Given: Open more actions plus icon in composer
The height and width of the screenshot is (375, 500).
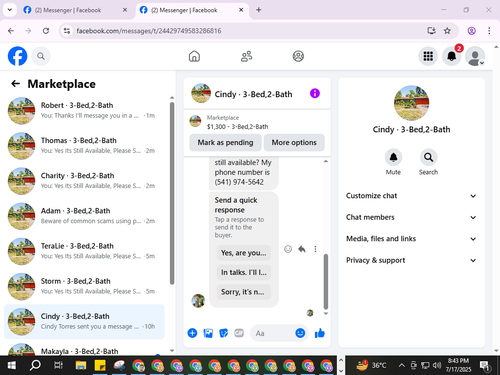Looking at the screenshot, I should (x=192, y=333).
